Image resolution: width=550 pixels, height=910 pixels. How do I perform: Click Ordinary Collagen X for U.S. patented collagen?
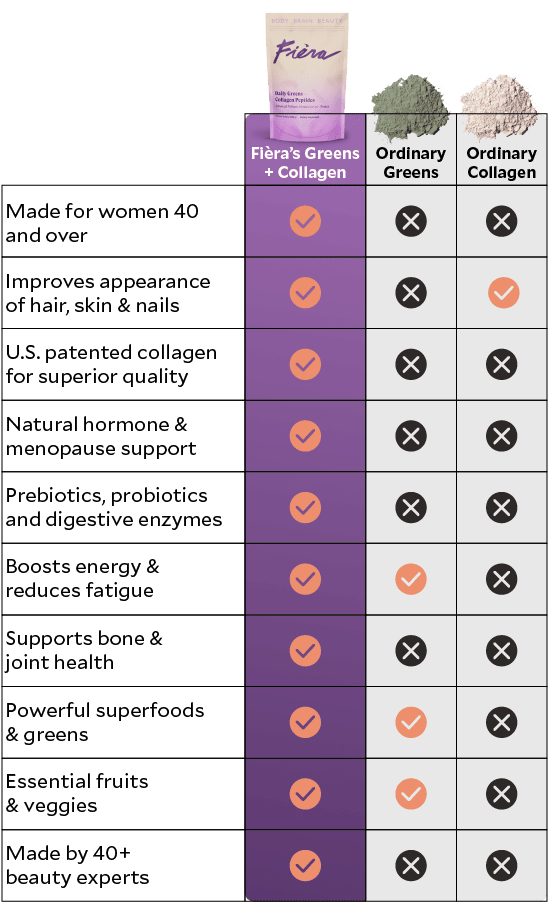(502, 364)
